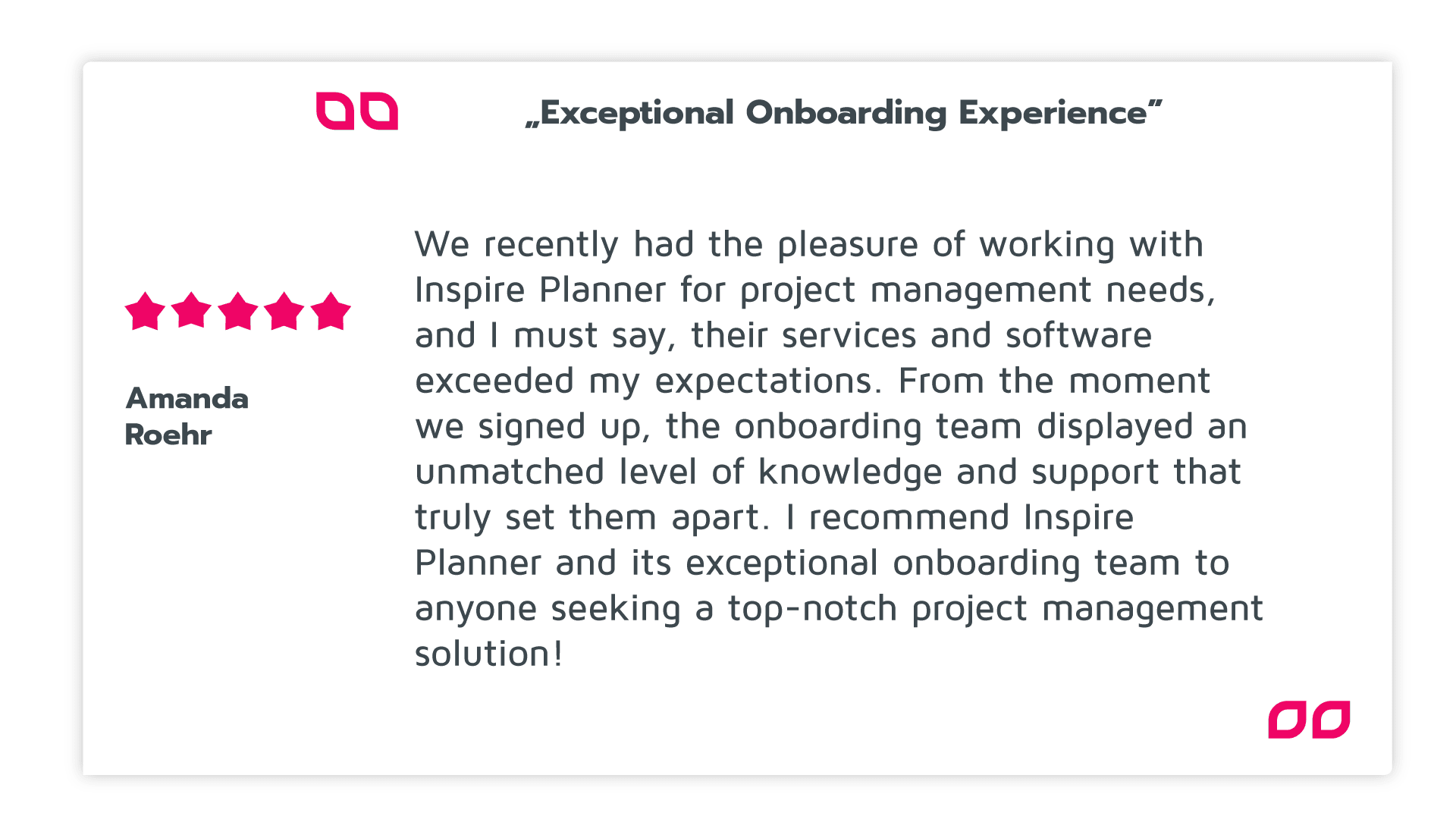Click the final word 'solution!'

pos(489,654)
